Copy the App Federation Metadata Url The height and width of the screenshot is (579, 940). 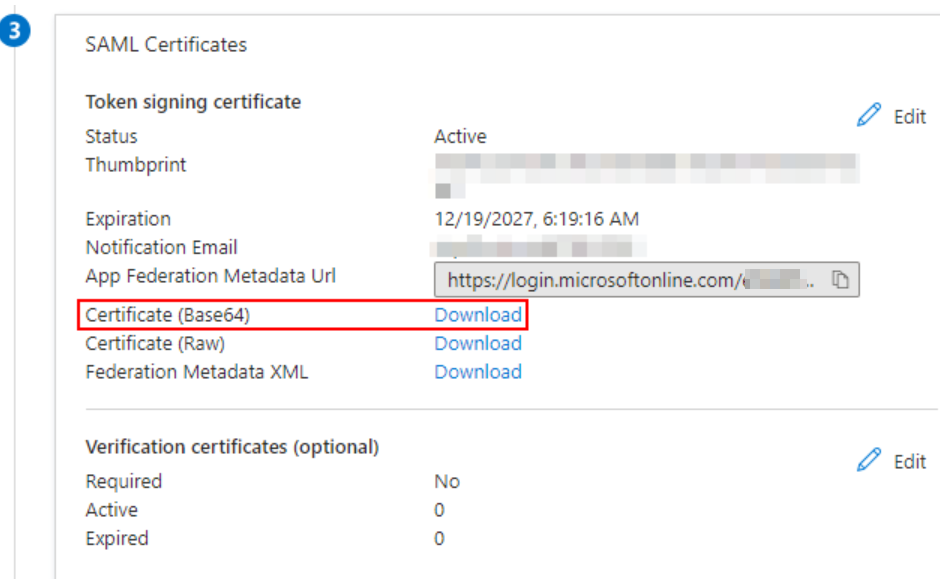click(x=841, y=281)
